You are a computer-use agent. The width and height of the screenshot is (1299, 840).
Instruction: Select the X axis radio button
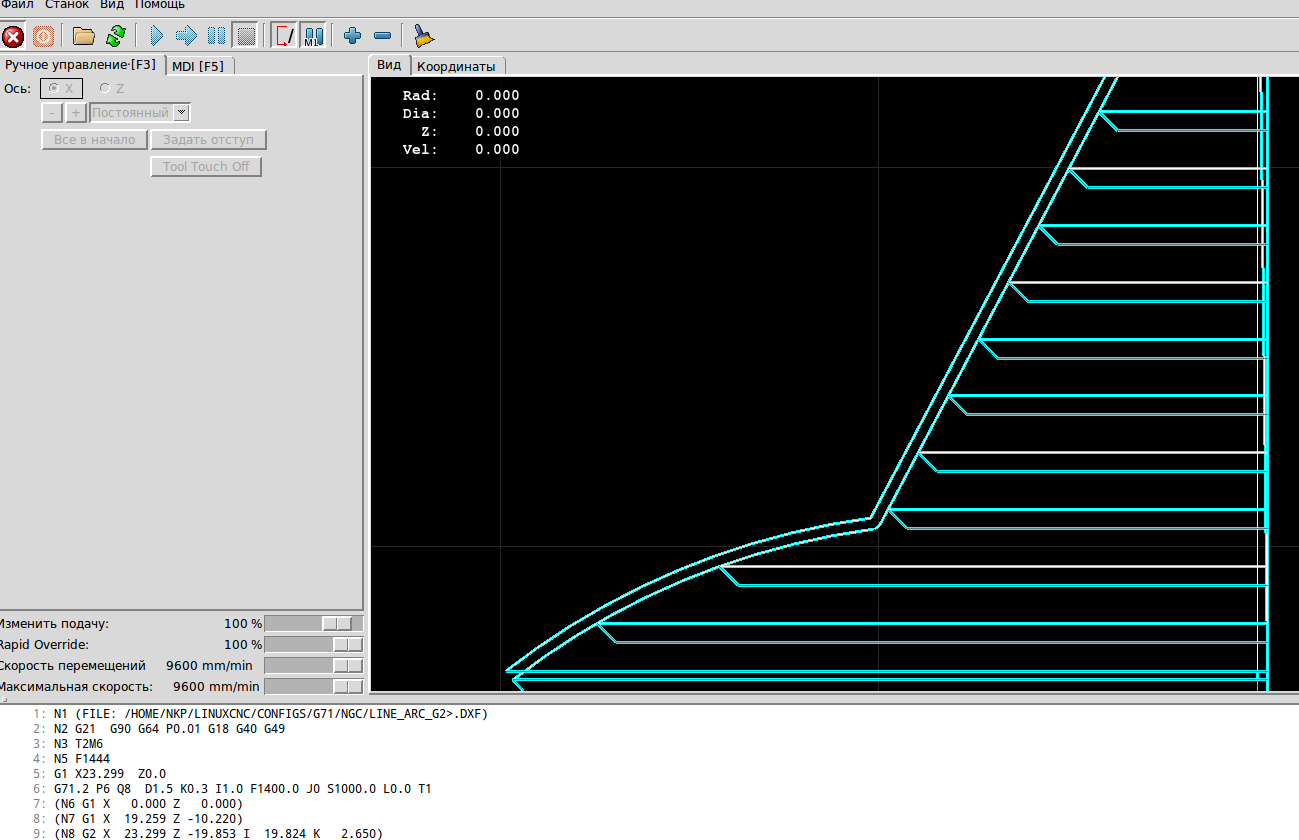coord(61,88)
